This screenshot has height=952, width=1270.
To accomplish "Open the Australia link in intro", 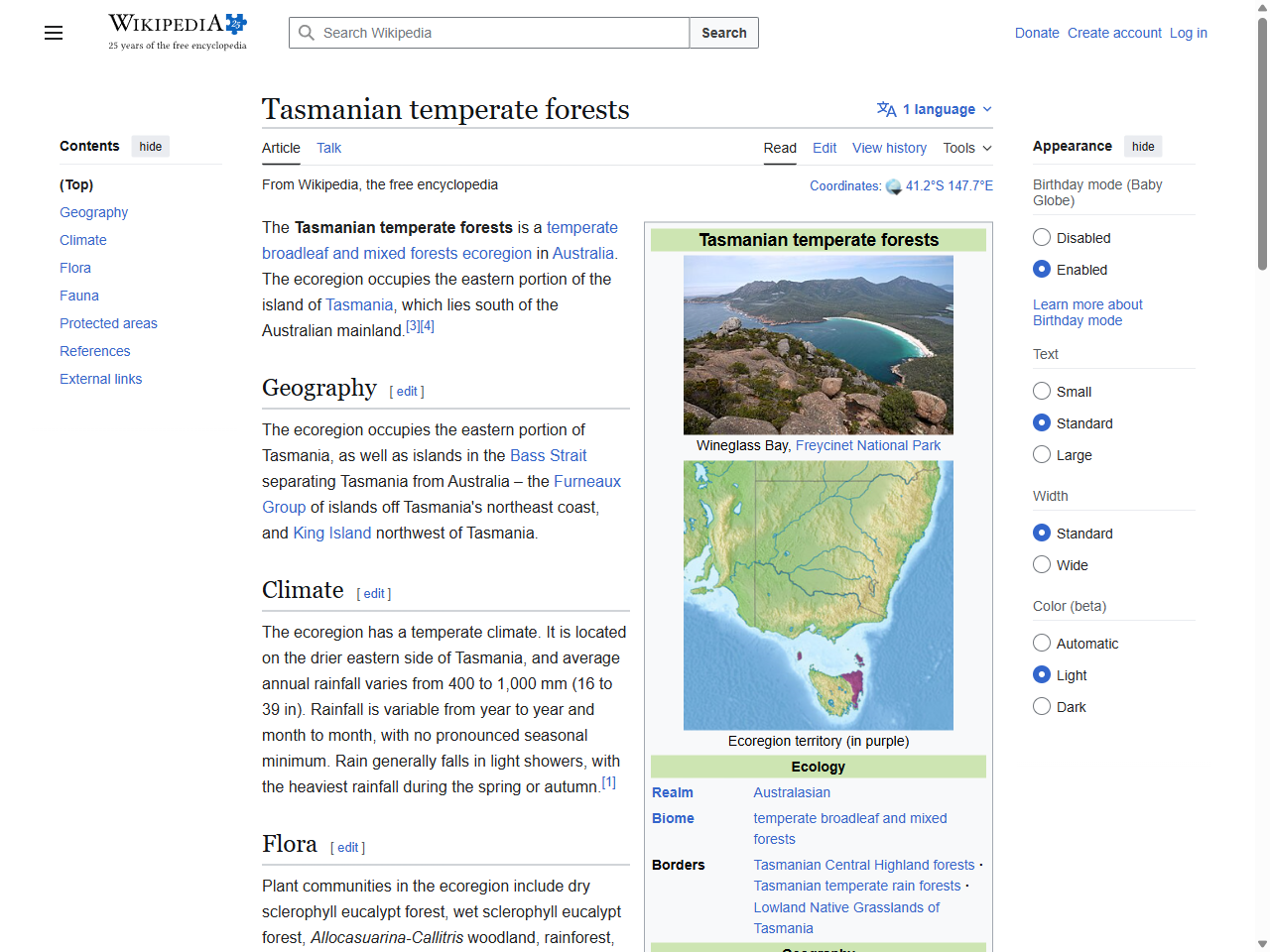I will coord(583,253).
